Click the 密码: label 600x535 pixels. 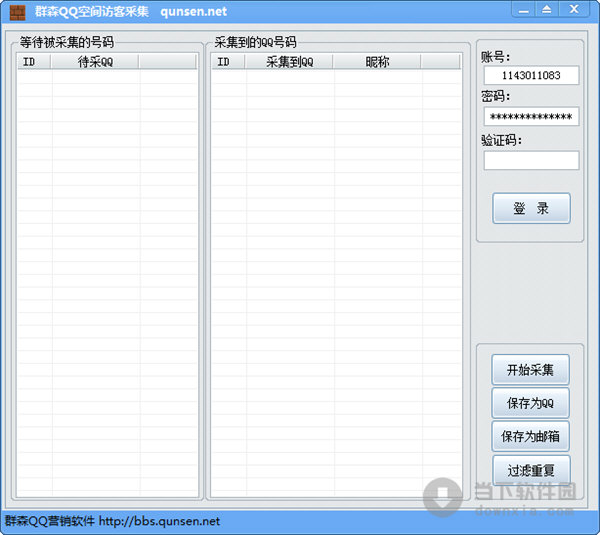[496, 96]
